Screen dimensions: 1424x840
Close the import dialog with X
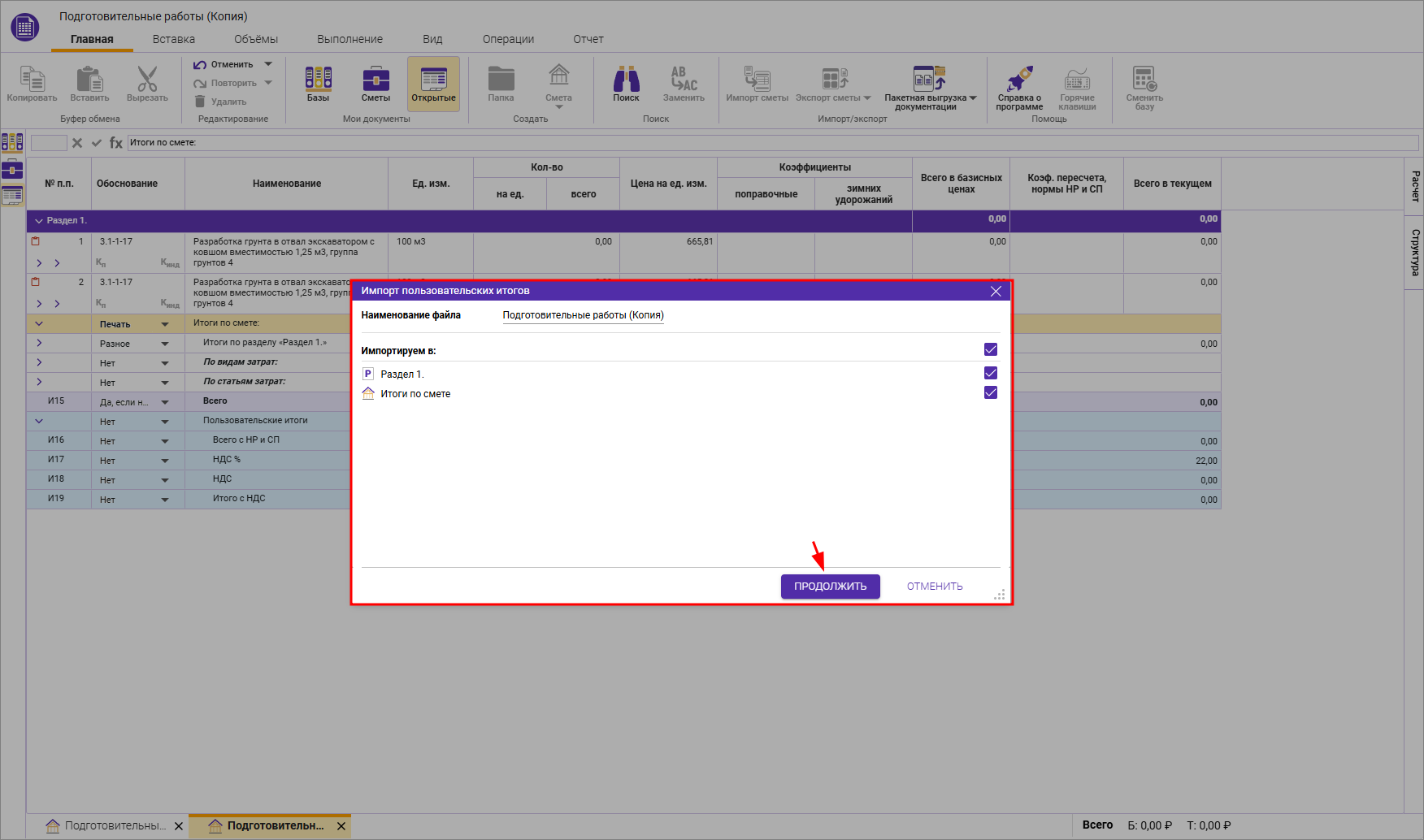(996, 291)
